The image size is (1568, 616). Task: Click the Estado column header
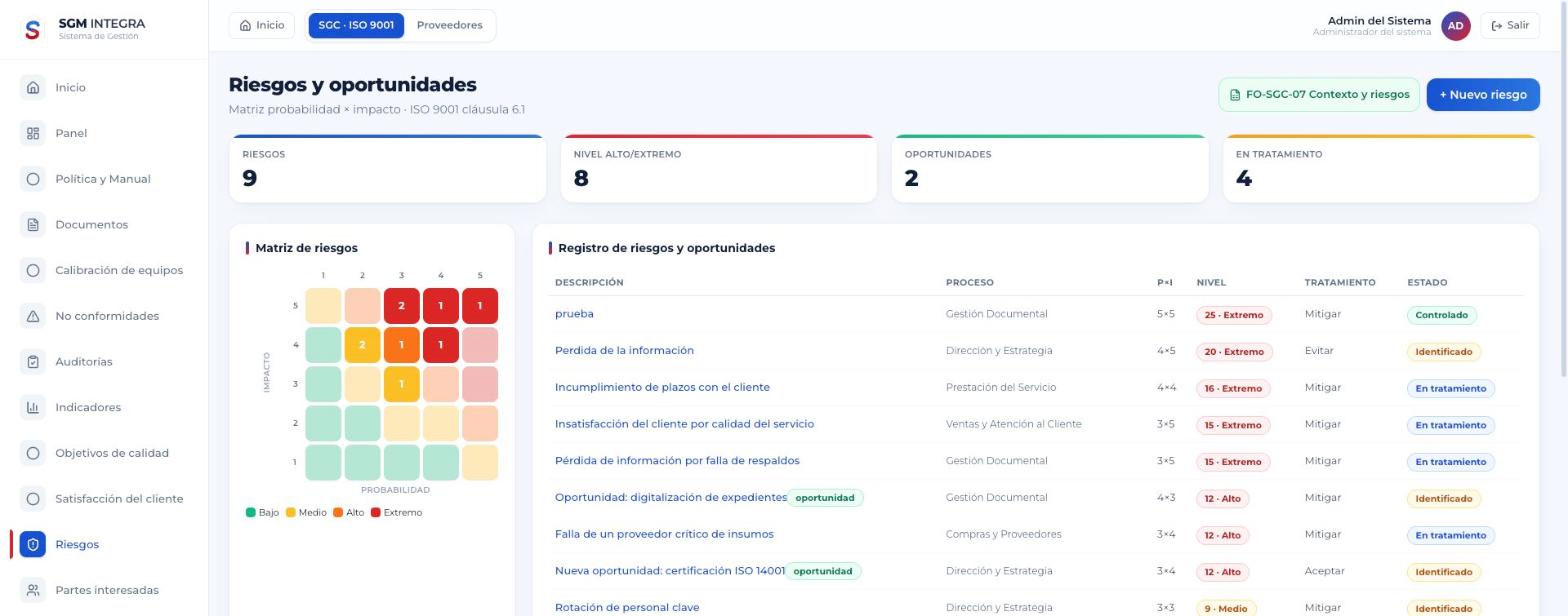pyautogui.click(x=1427, y=282)
